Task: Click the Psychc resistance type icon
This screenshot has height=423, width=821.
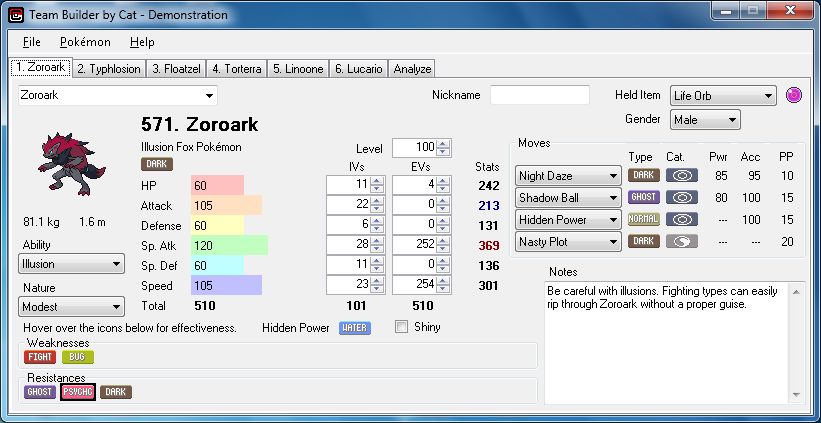Action: pos(77,392)
